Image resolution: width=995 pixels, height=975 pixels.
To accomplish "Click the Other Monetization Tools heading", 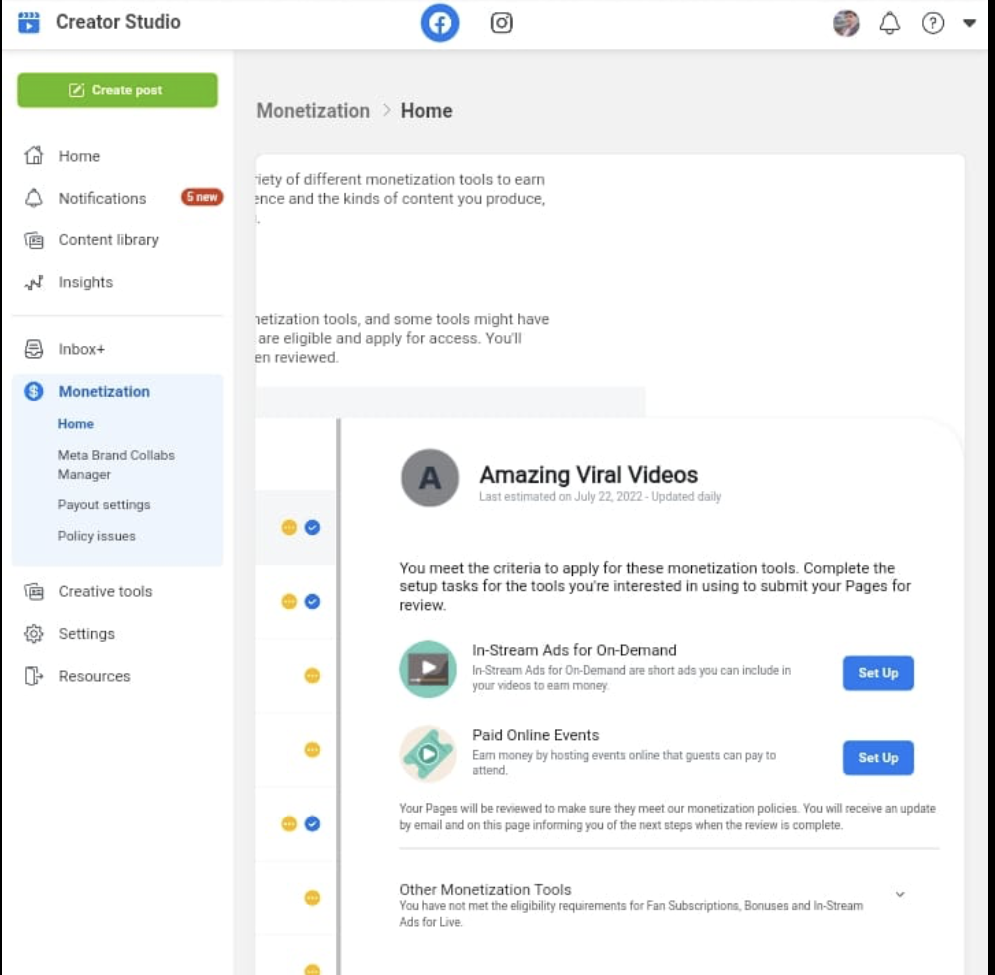I will click(485, 889).
